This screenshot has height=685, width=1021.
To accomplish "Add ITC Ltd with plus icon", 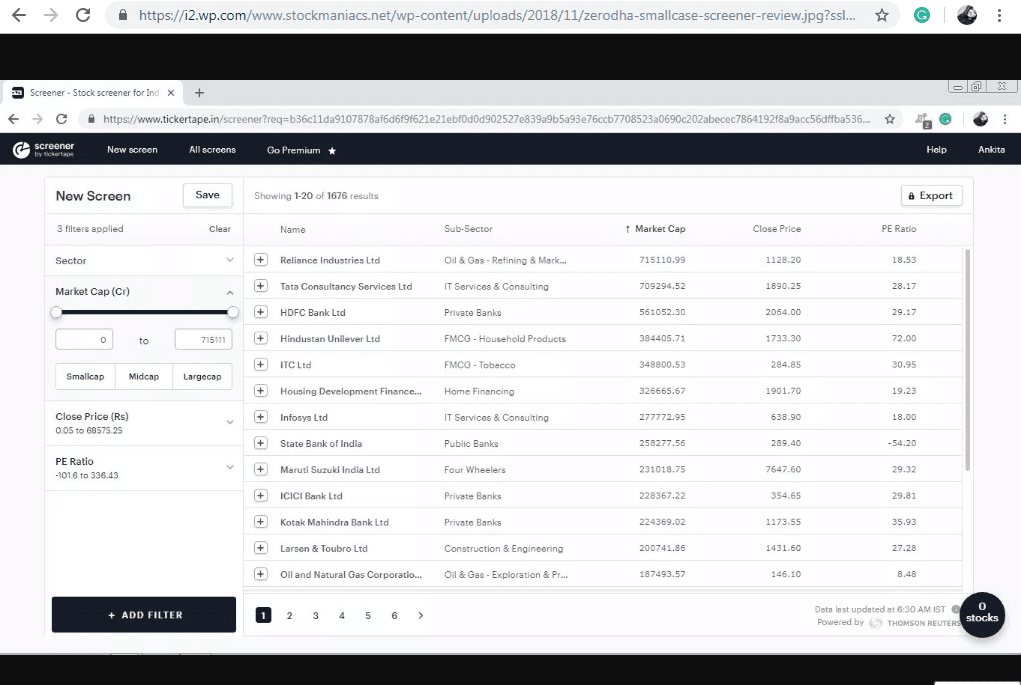I will coord(260,365).
